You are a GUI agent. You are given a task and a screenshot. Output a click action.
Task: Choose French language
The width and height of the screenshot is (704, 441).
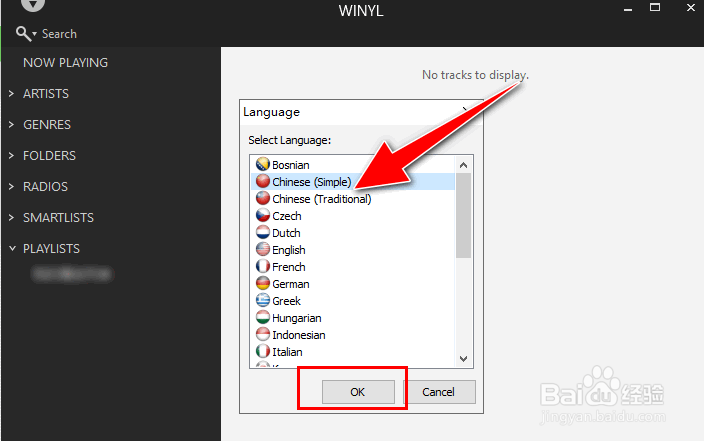(x=353, y=267)
